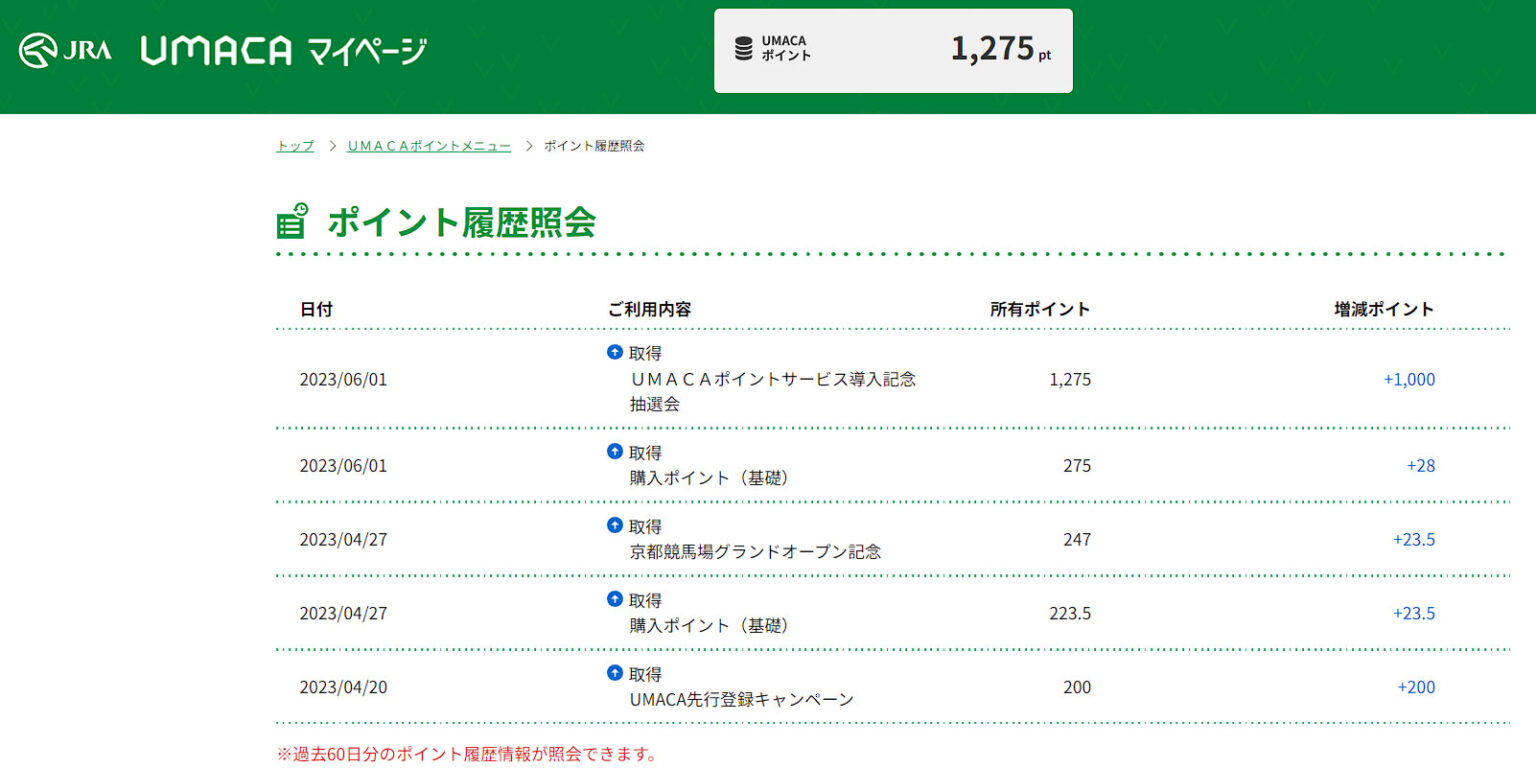Open the UMACAポイントメニュー breadcrumb link

(x=429, y=145)
